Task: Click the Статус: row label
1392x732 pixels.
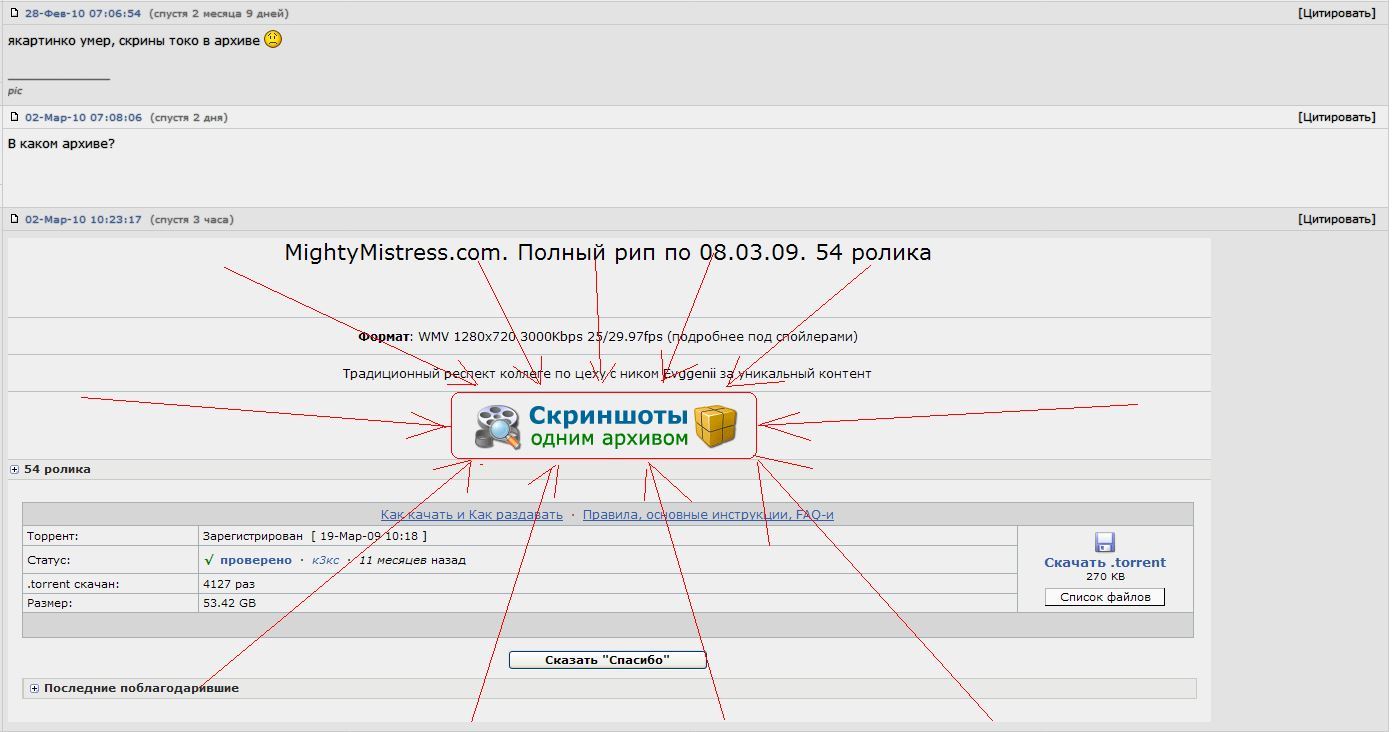Action: click(49, 560)
